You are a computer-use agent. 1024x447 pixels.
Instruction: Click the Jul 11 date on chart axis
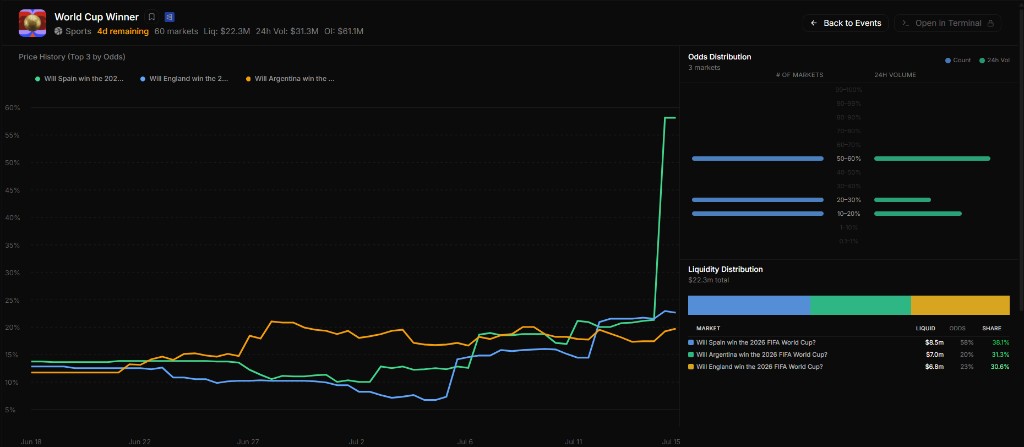pos(573,442)
